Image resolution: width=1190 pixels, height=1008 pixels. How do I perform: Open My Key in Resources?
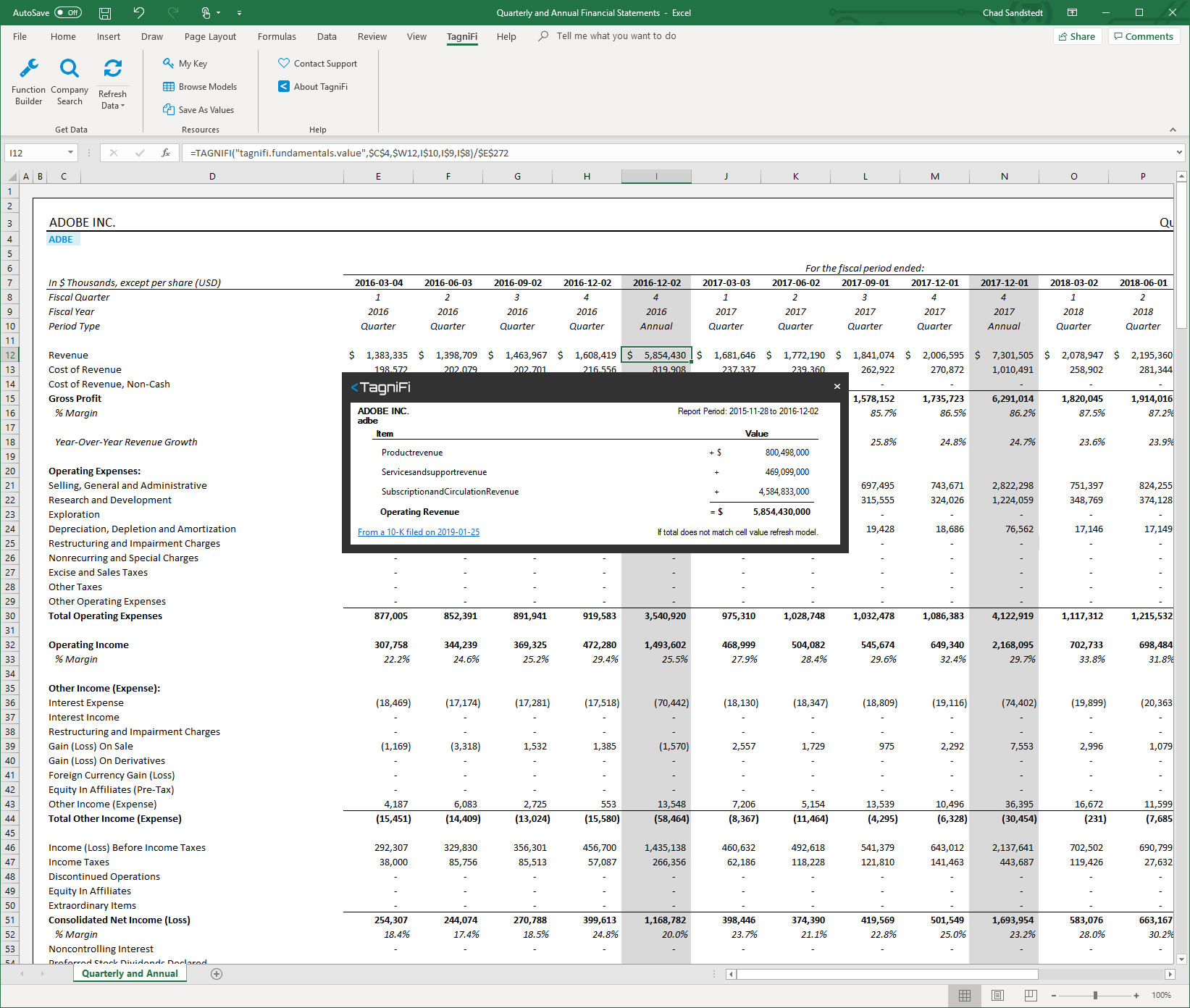click(185, 64)
